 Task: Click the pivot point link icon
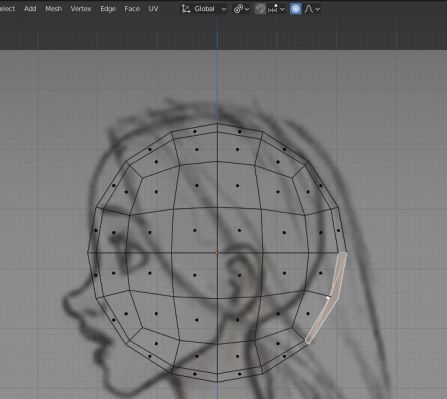[x=238, y=9]
